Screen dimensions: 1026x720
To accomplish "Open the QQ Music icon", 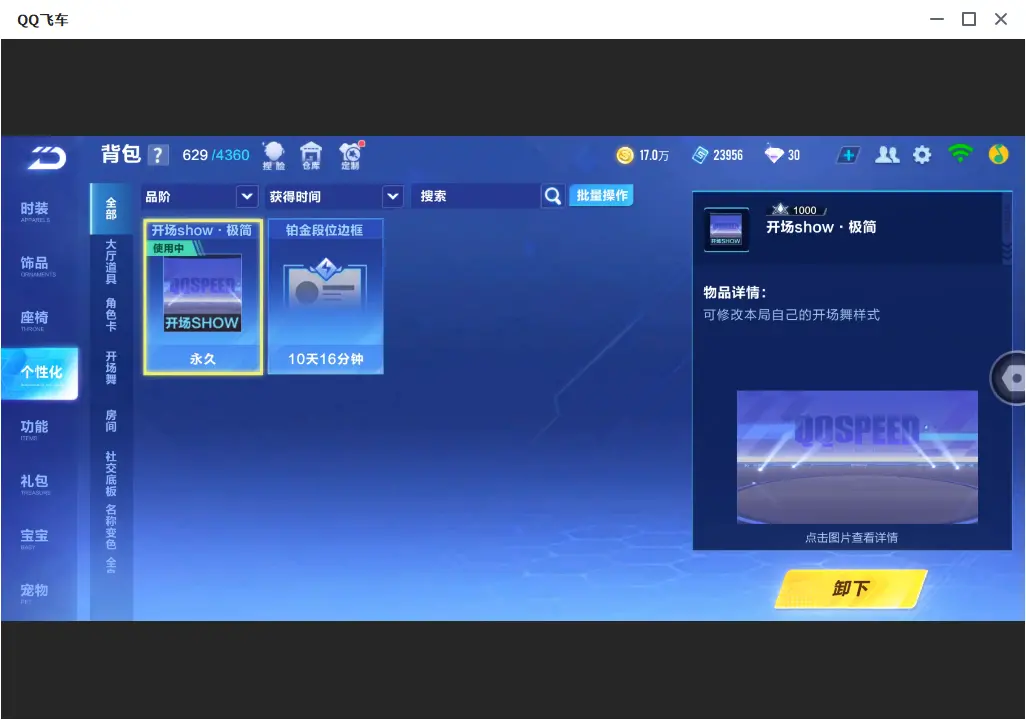I will (998, 154).
